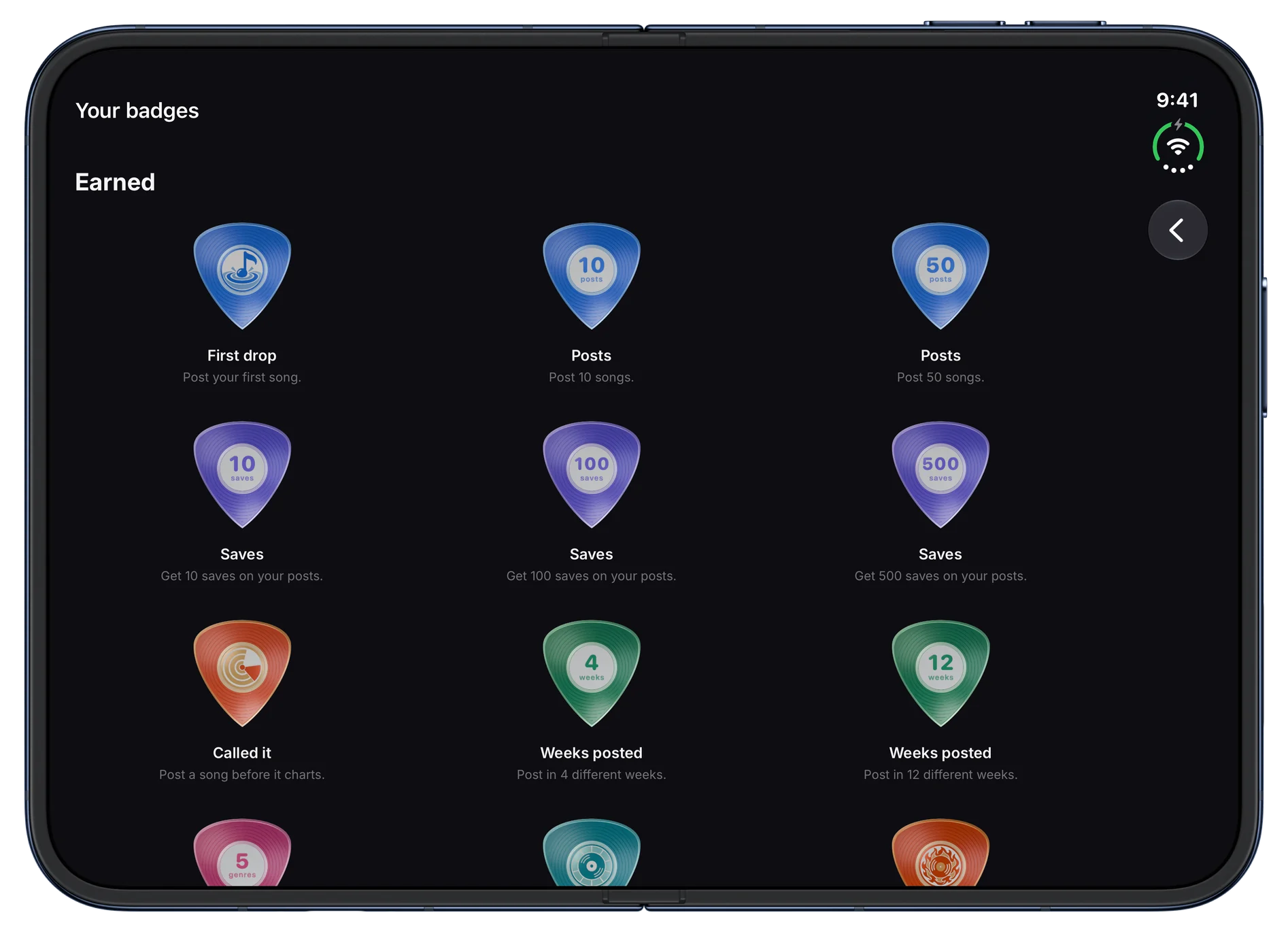Click "Post your first song." description
This screenshot has height=936, width=1288.
point(242,378)
